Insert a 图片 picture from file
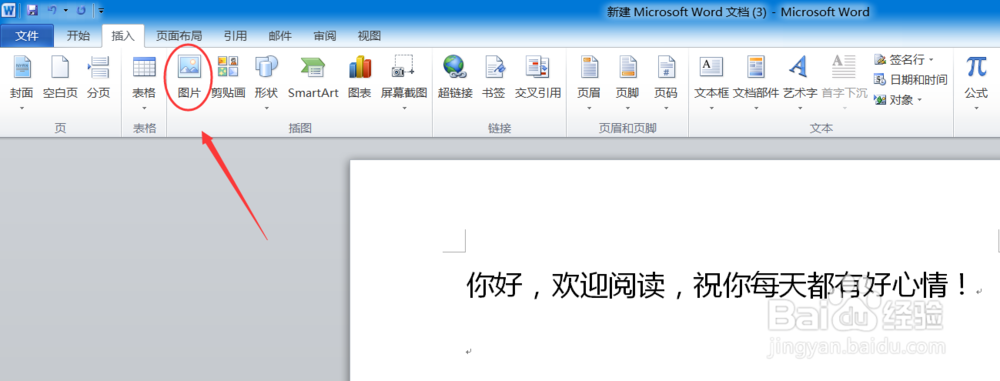This screenshot has width=1000, height=381. 189,78
